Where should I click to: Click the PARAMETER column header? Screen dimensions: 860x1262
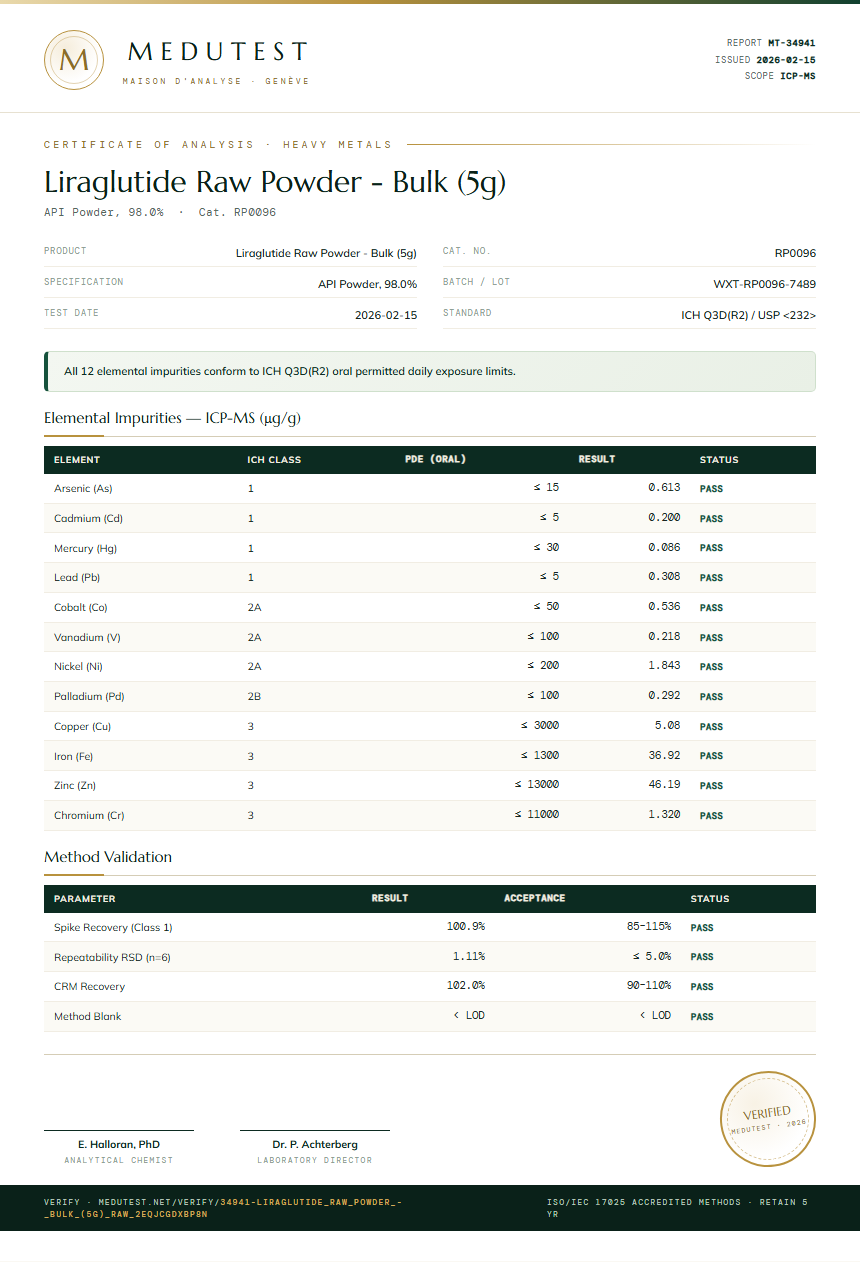84,899
